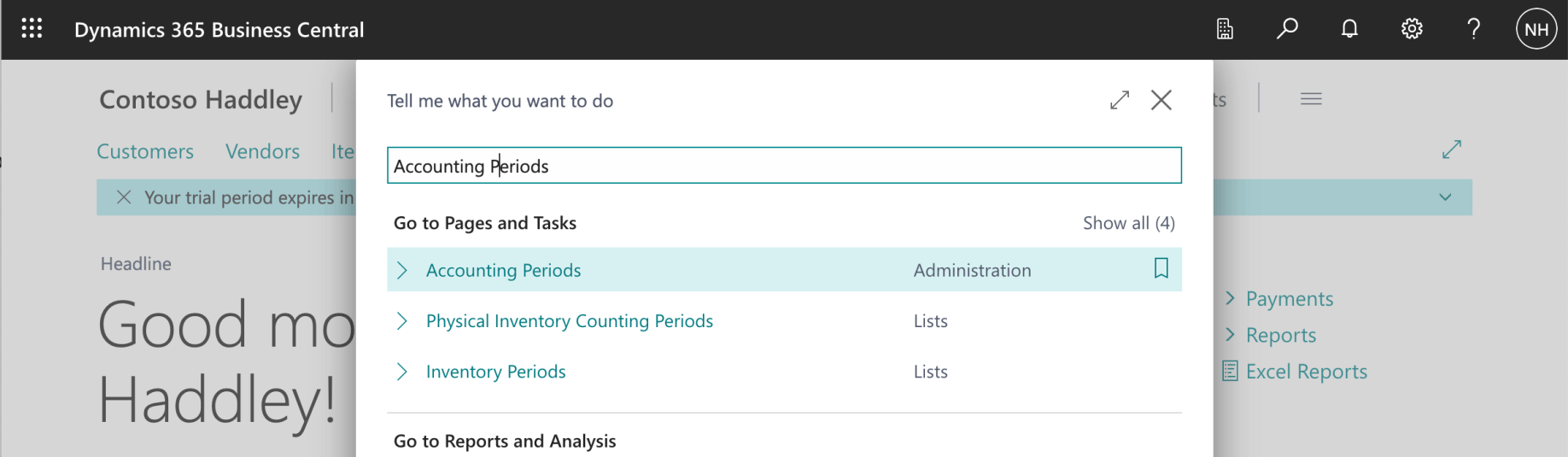Open the Settings gear menu
1568x457 pixels.
tap(1412, 29)
